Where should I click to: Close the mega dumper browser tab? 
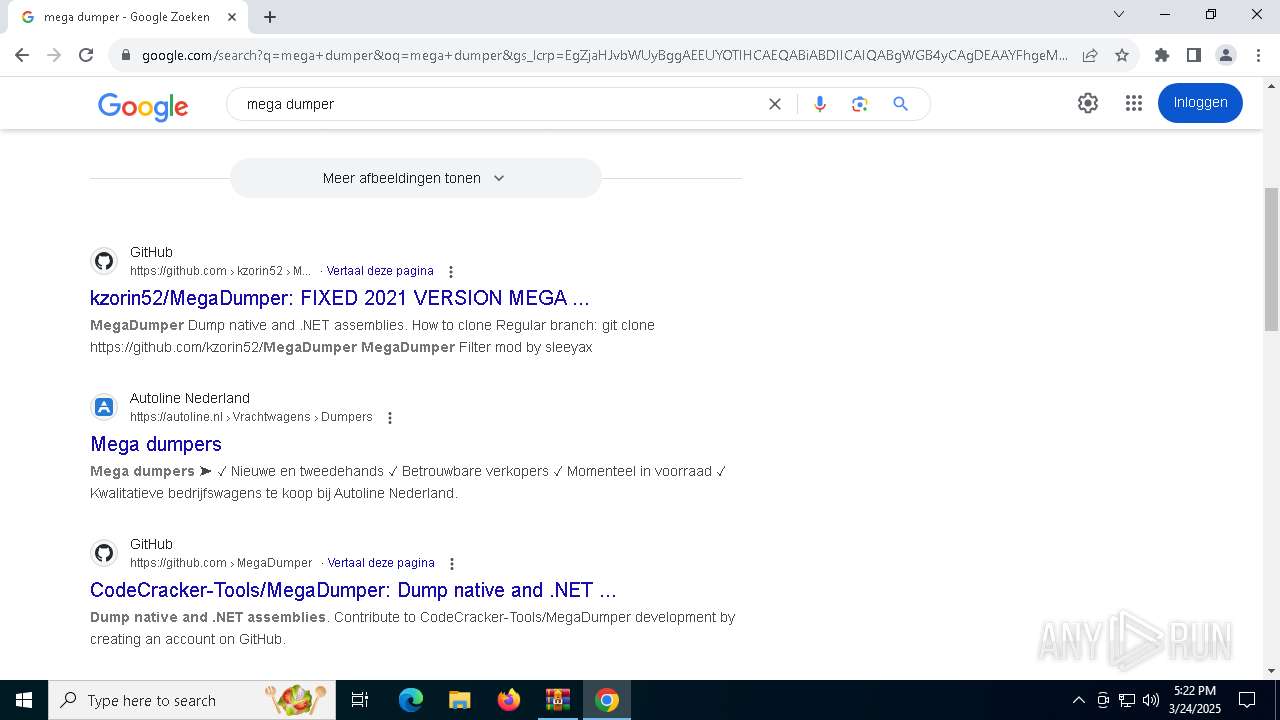click(232, 16)
